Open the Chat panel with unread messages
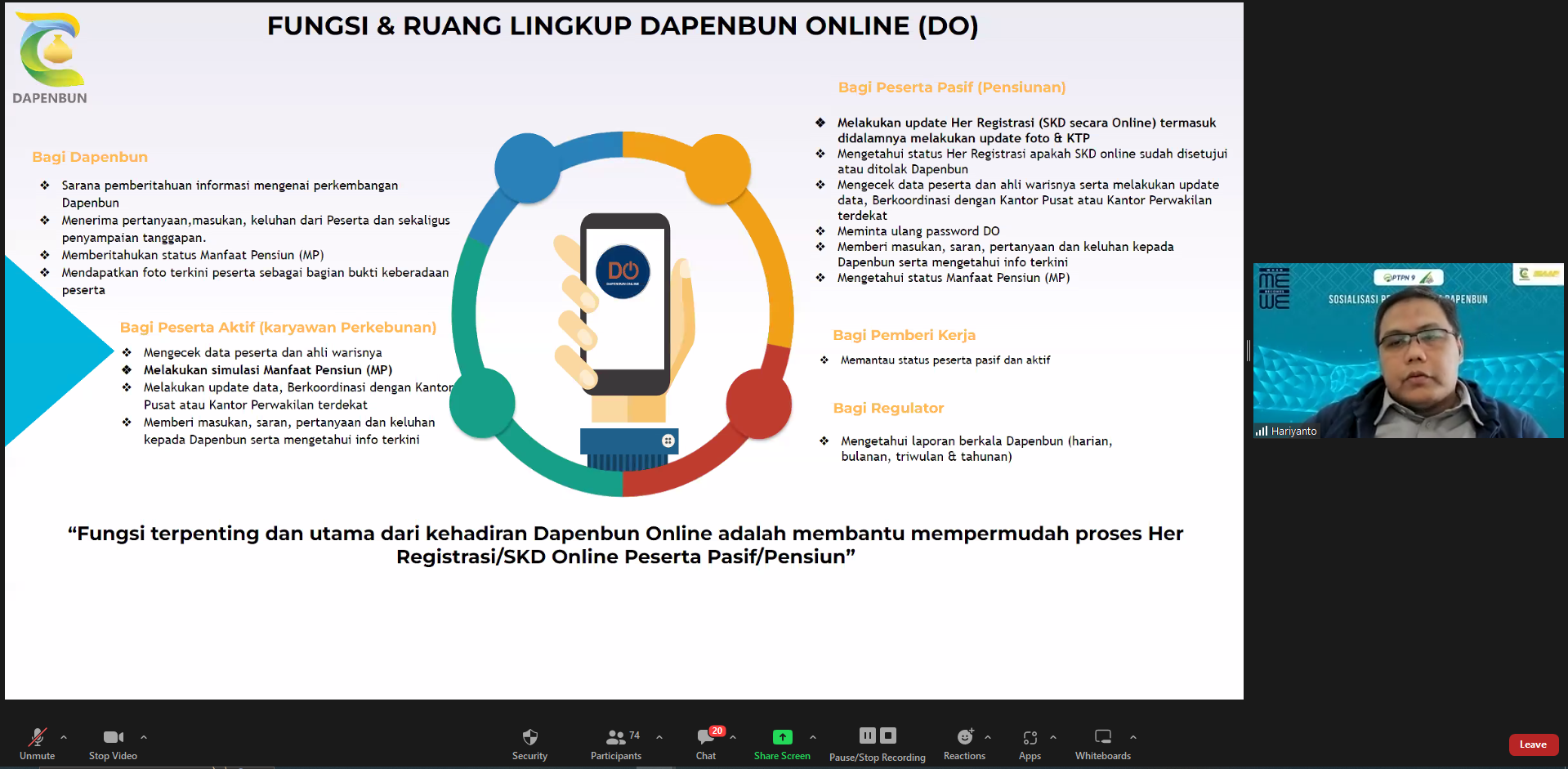 pyautogui.click(x=706, y=744)
